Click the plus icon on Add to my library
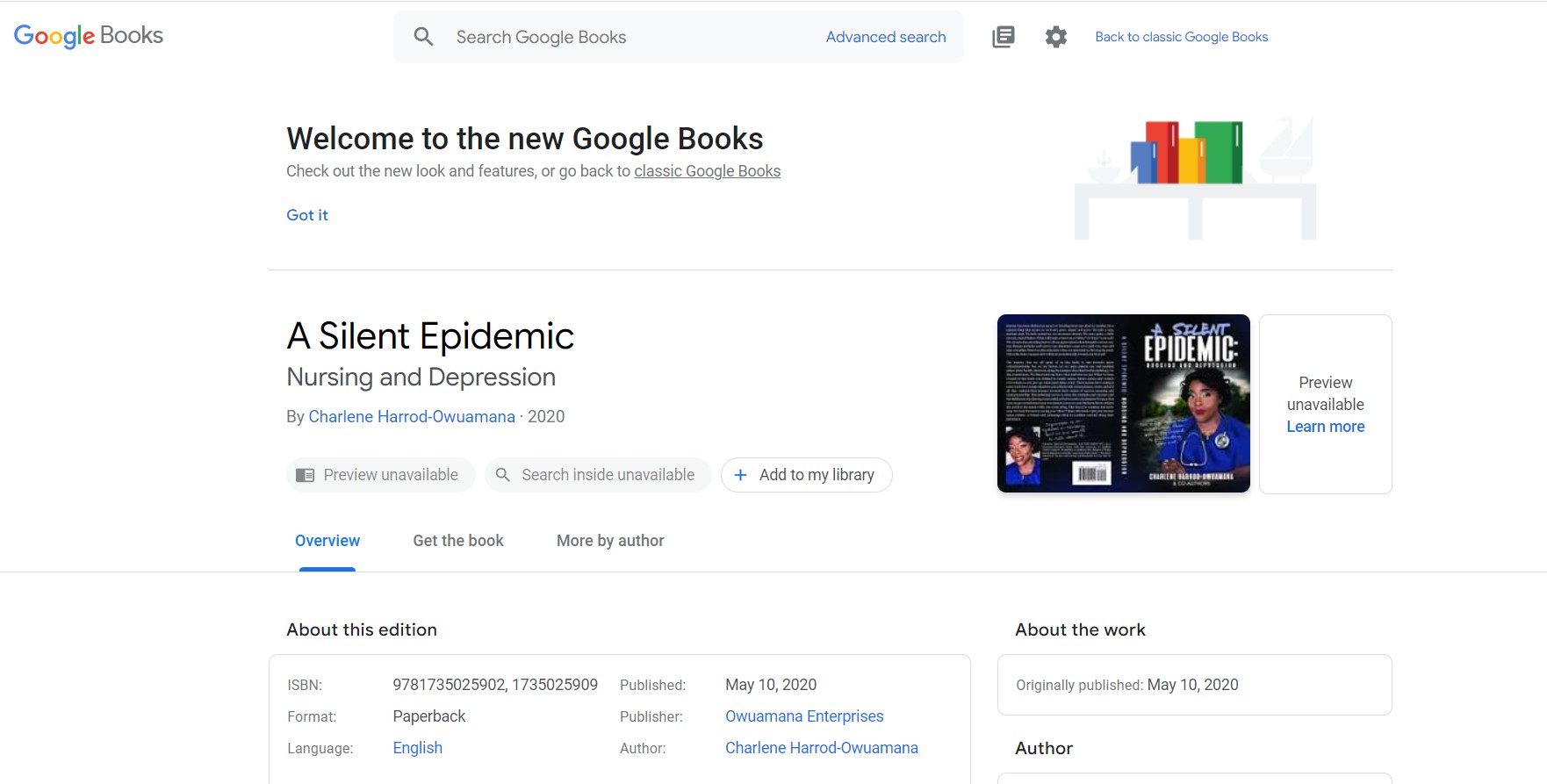This screenshot has width=1547, height=784. click(740, 475)
